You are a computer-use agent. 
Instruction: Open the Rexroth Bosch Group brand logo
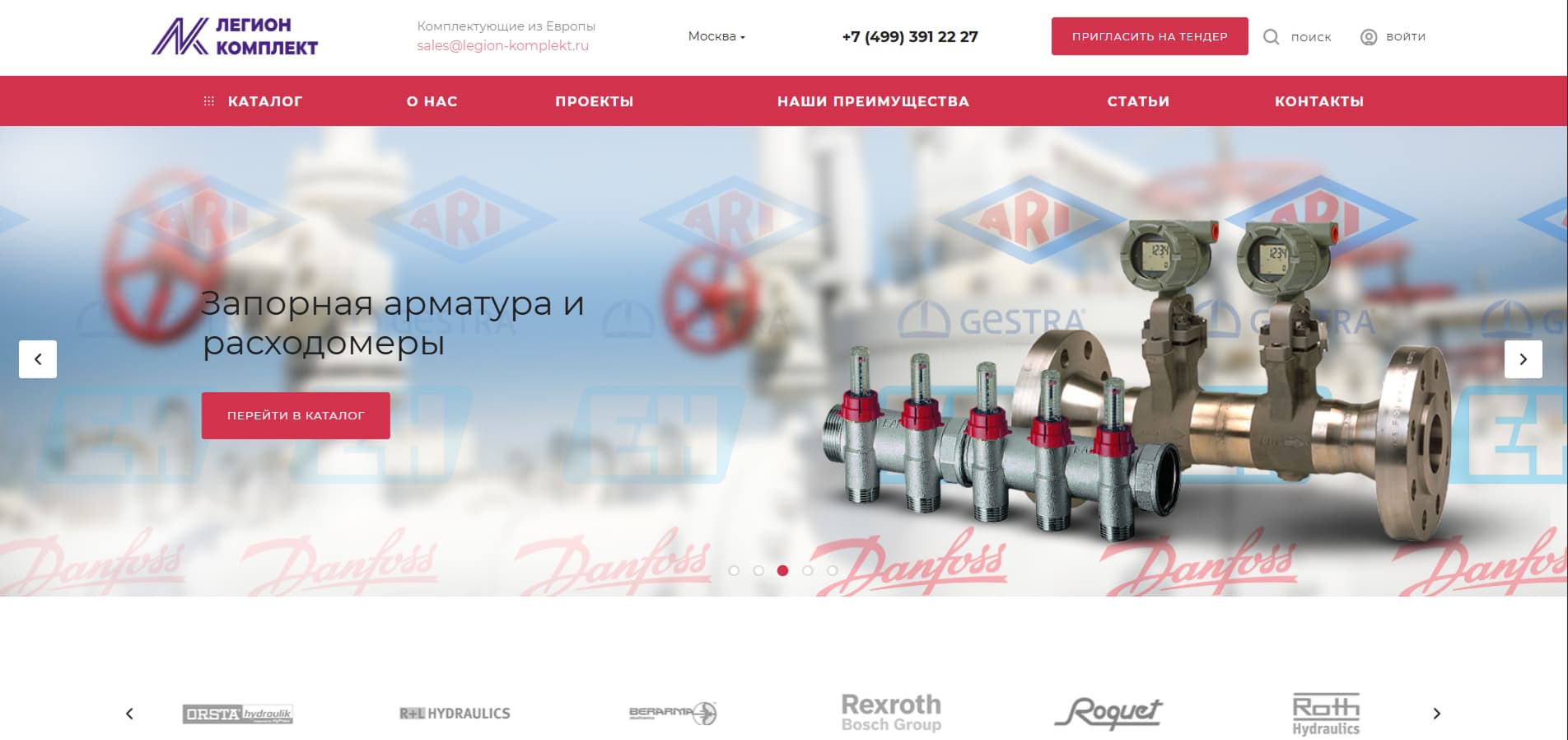tap(891, 713)
